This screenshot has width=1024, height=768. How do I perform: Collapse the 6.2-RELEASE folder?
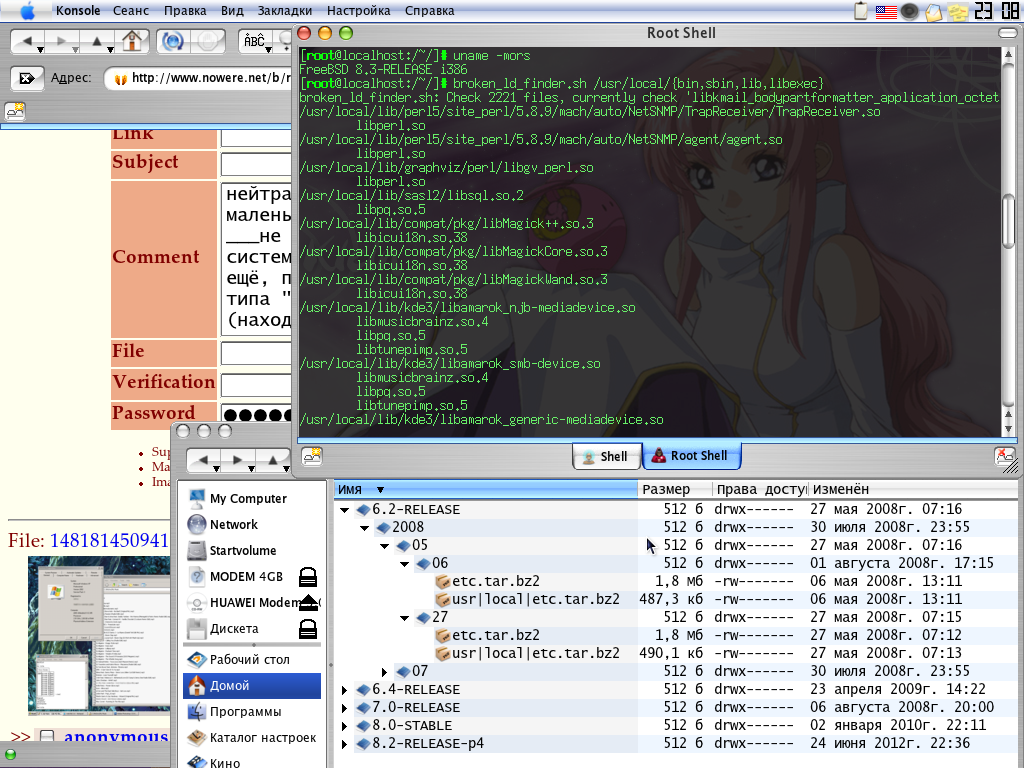point(345,510)
